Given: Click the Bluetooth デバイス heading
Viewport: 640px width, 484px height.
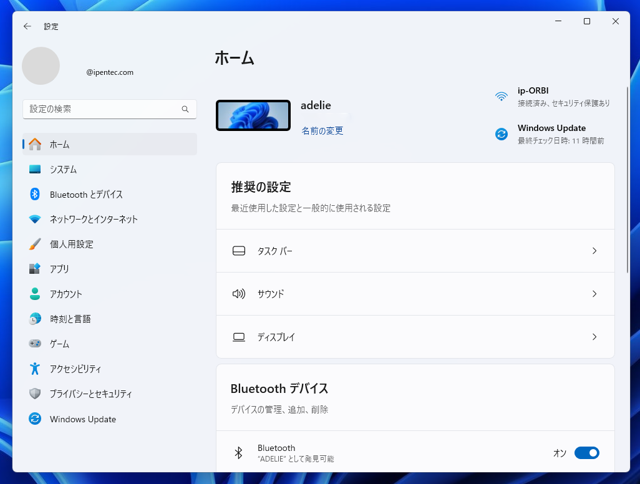Looking at the screenshot, I should pyautogui.click(x=279, y=389).
